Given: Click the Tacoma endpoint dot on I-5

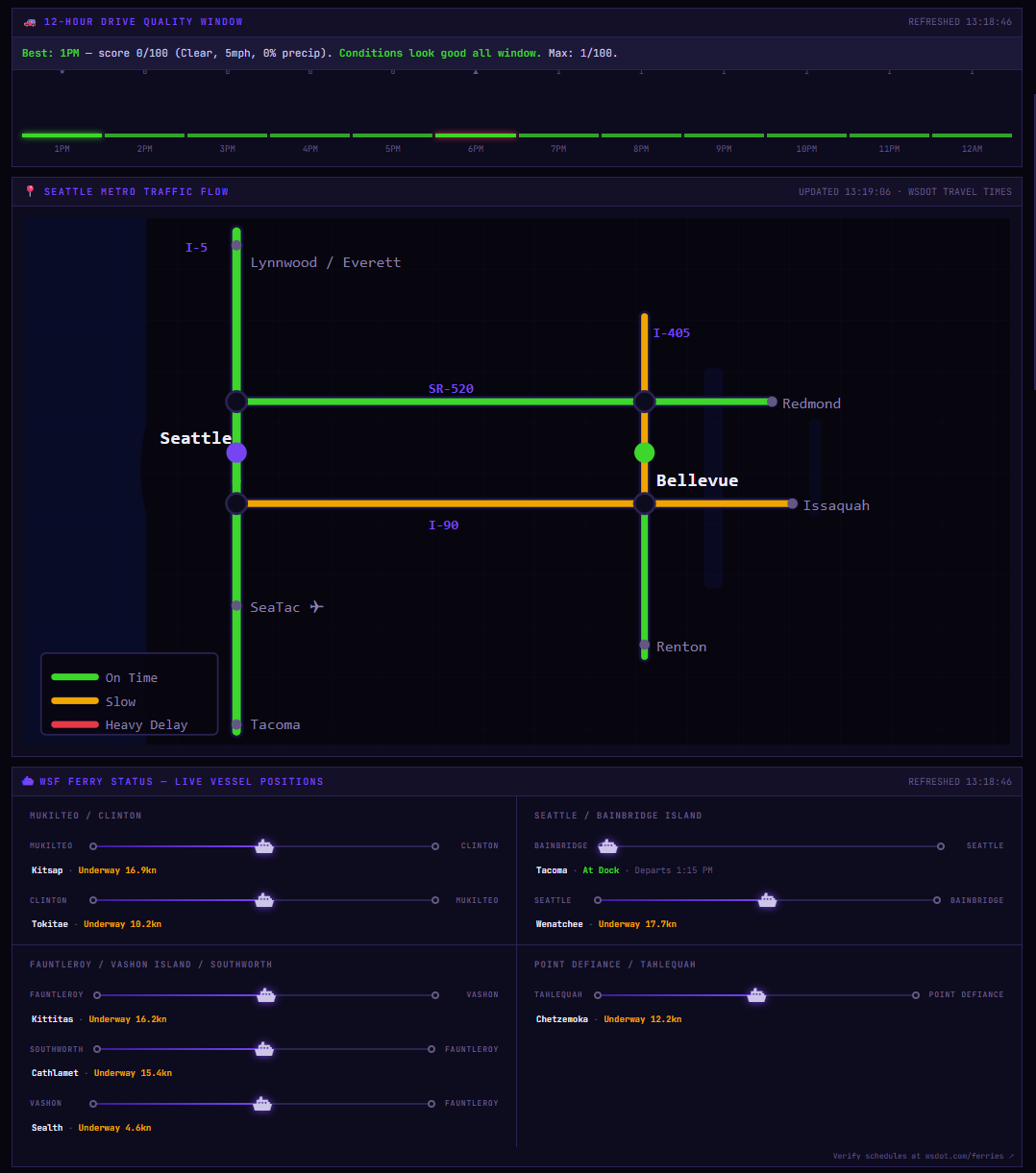Looking at the screenshot, I should pos(236,724).
